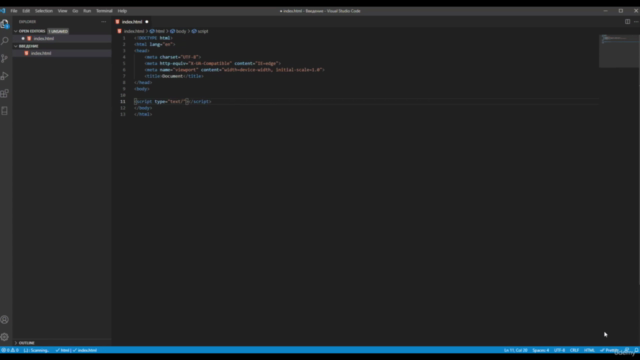This screenshot has width=640, height=360.
Task: Click the notifications bell in status bar
Action: [636, 350]
